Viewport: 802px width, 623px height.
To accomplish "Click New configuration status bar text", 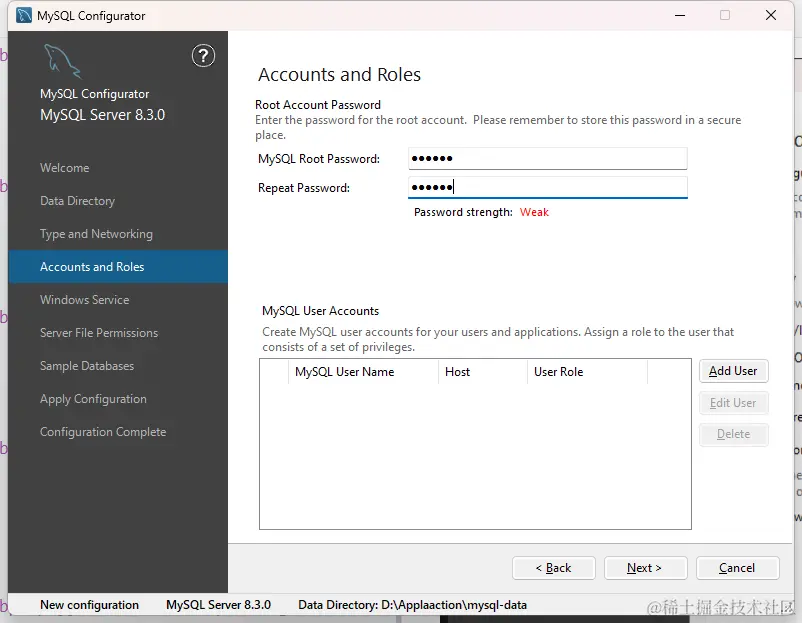I will pyautogui.click(x=90, y=605).
